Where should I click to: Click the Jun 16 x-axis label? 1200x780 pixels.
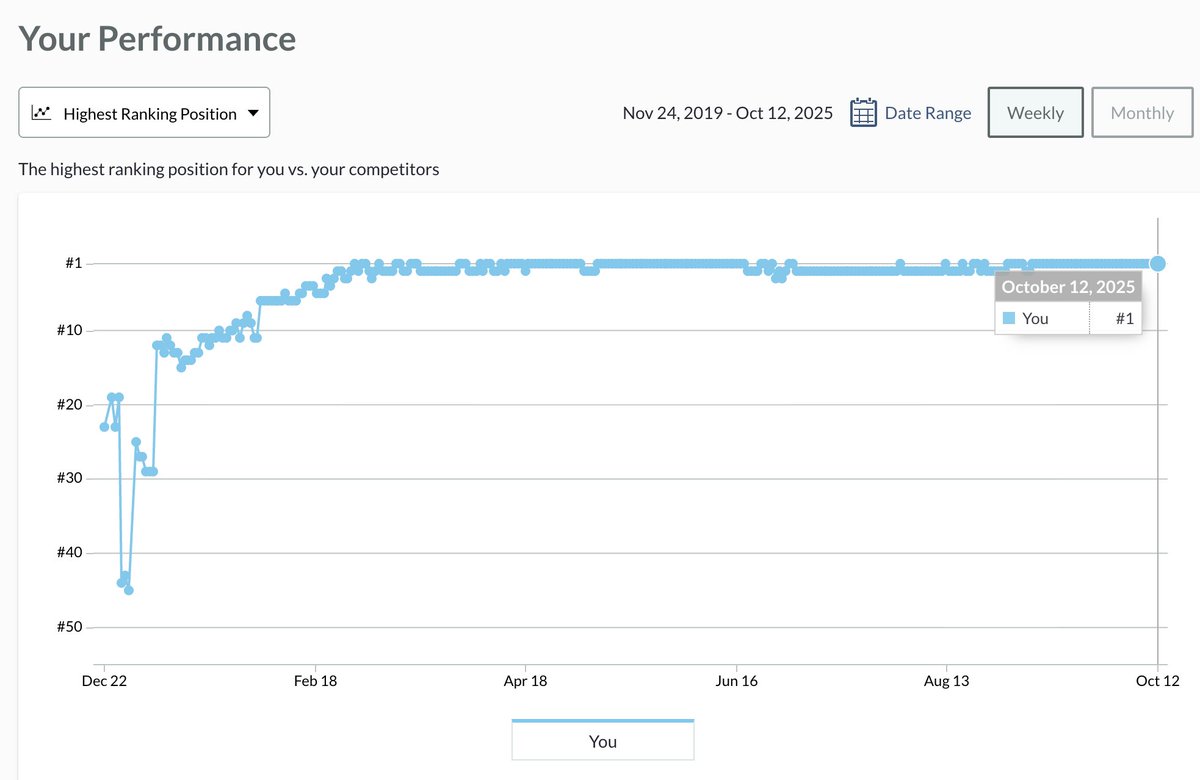[736, 681]
